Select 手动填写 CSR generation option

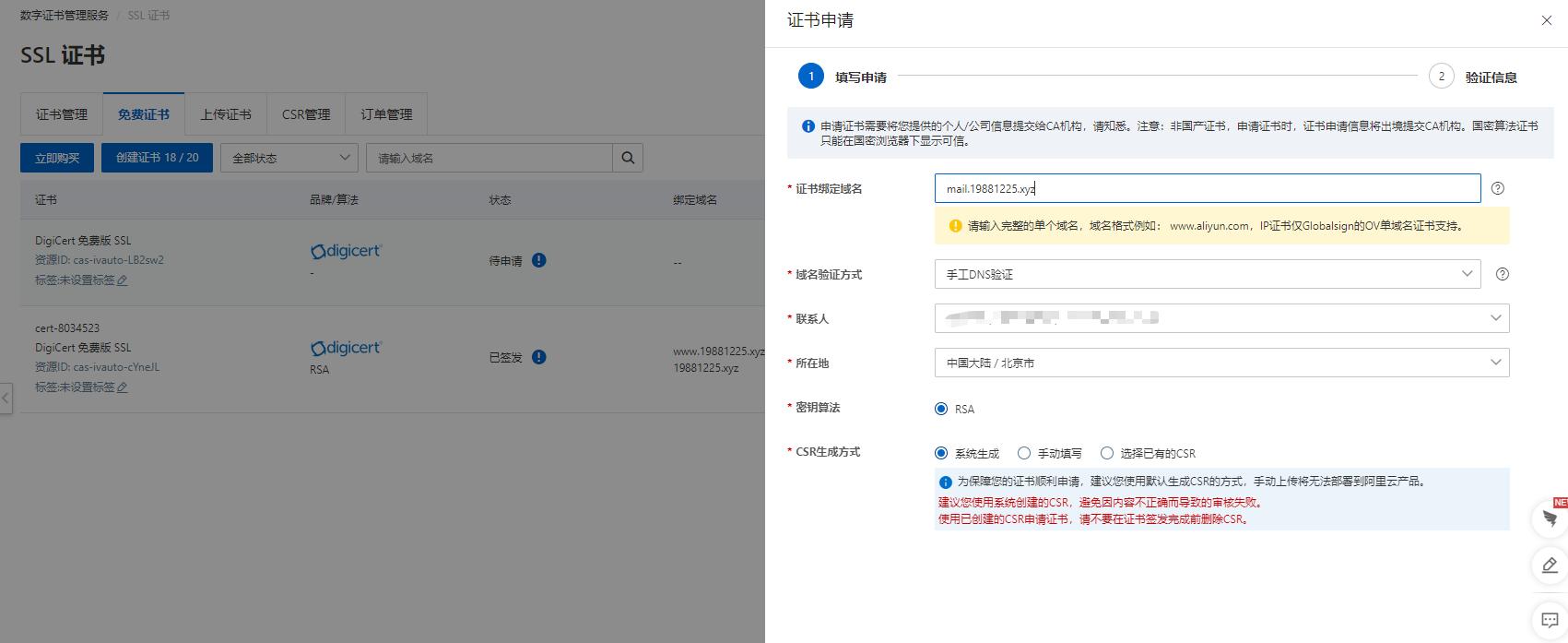pos(1024,453)
